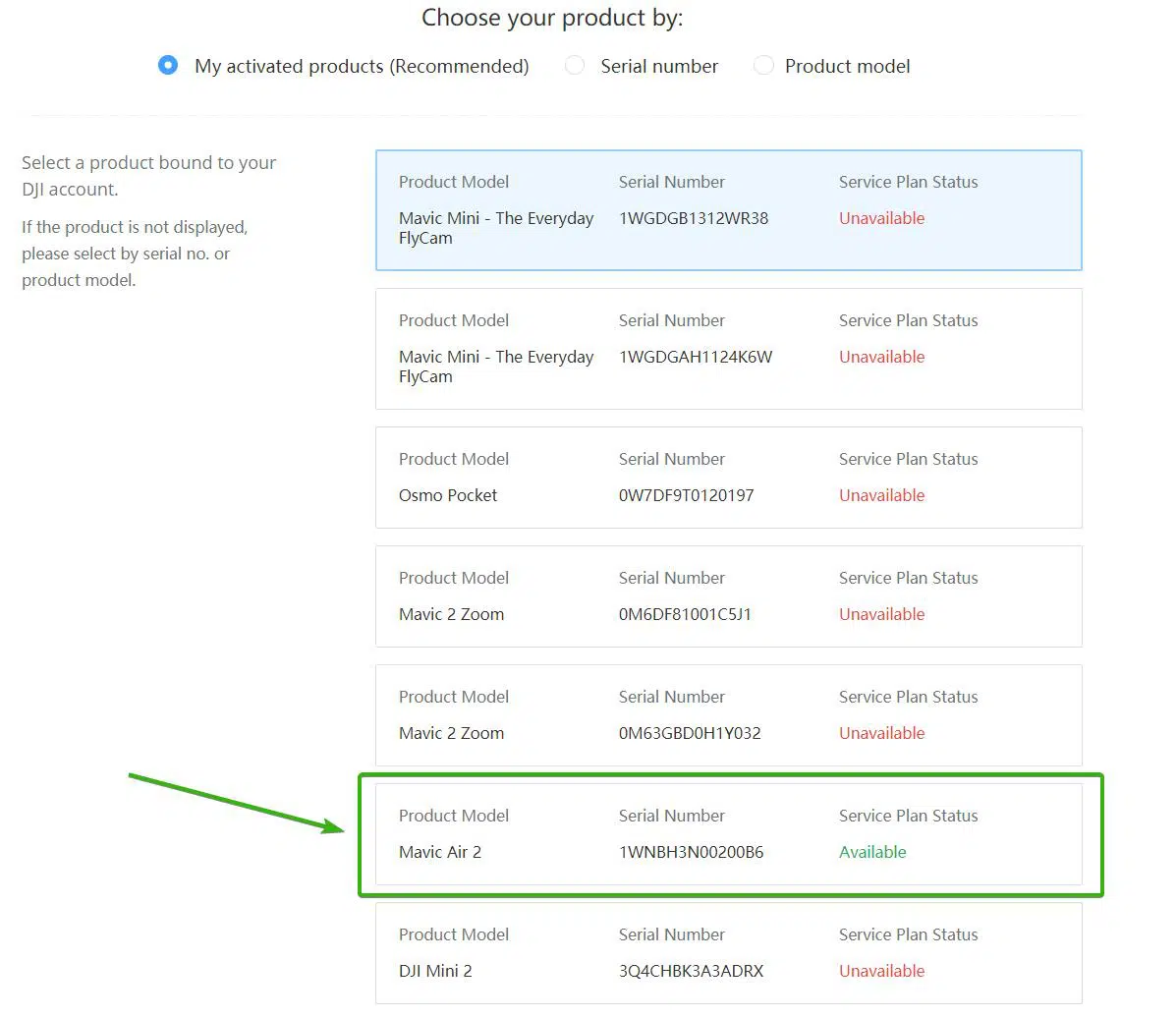Click 'Select a product bound to your DJI account' text
The image size is (1176, 1018).
[x=148, y=176]
